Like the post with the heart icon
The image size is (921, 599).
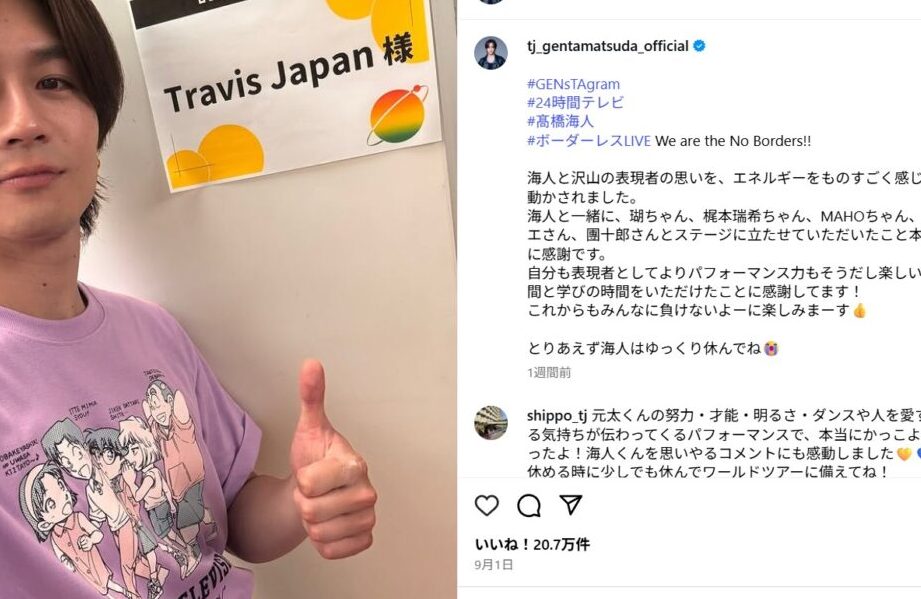point(486,505)
